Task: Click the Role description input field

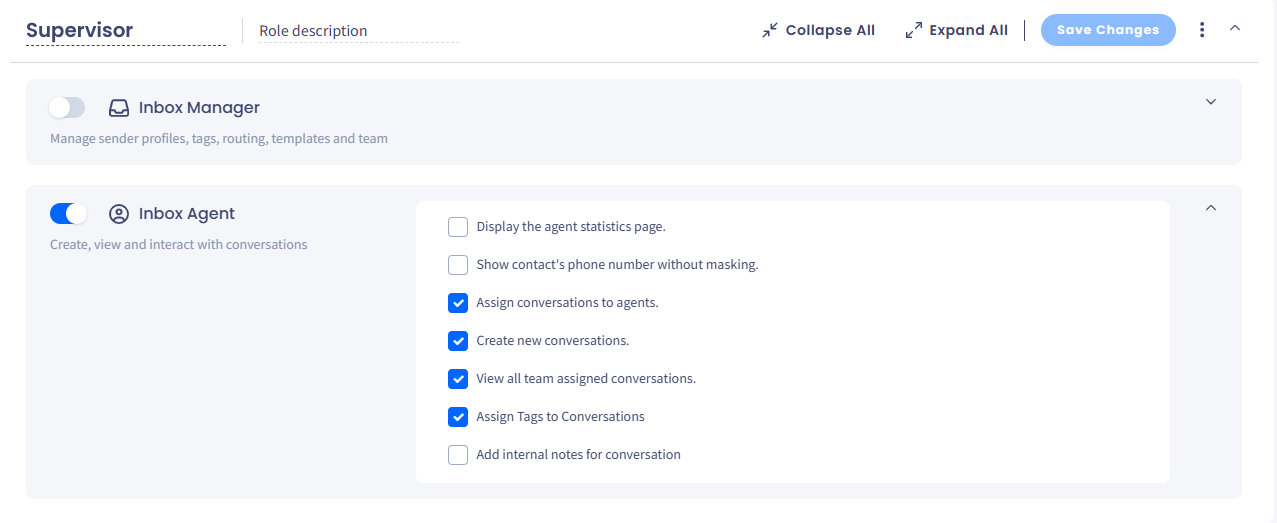Action: point(358,31)
